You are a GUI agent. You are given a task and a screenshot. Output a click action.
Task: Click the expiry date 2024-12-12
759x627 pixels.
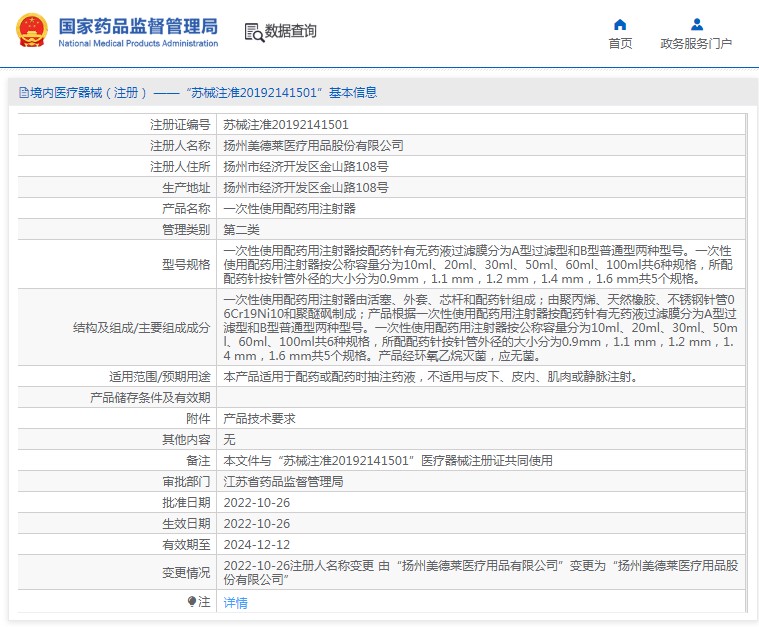tap(257, 545)
